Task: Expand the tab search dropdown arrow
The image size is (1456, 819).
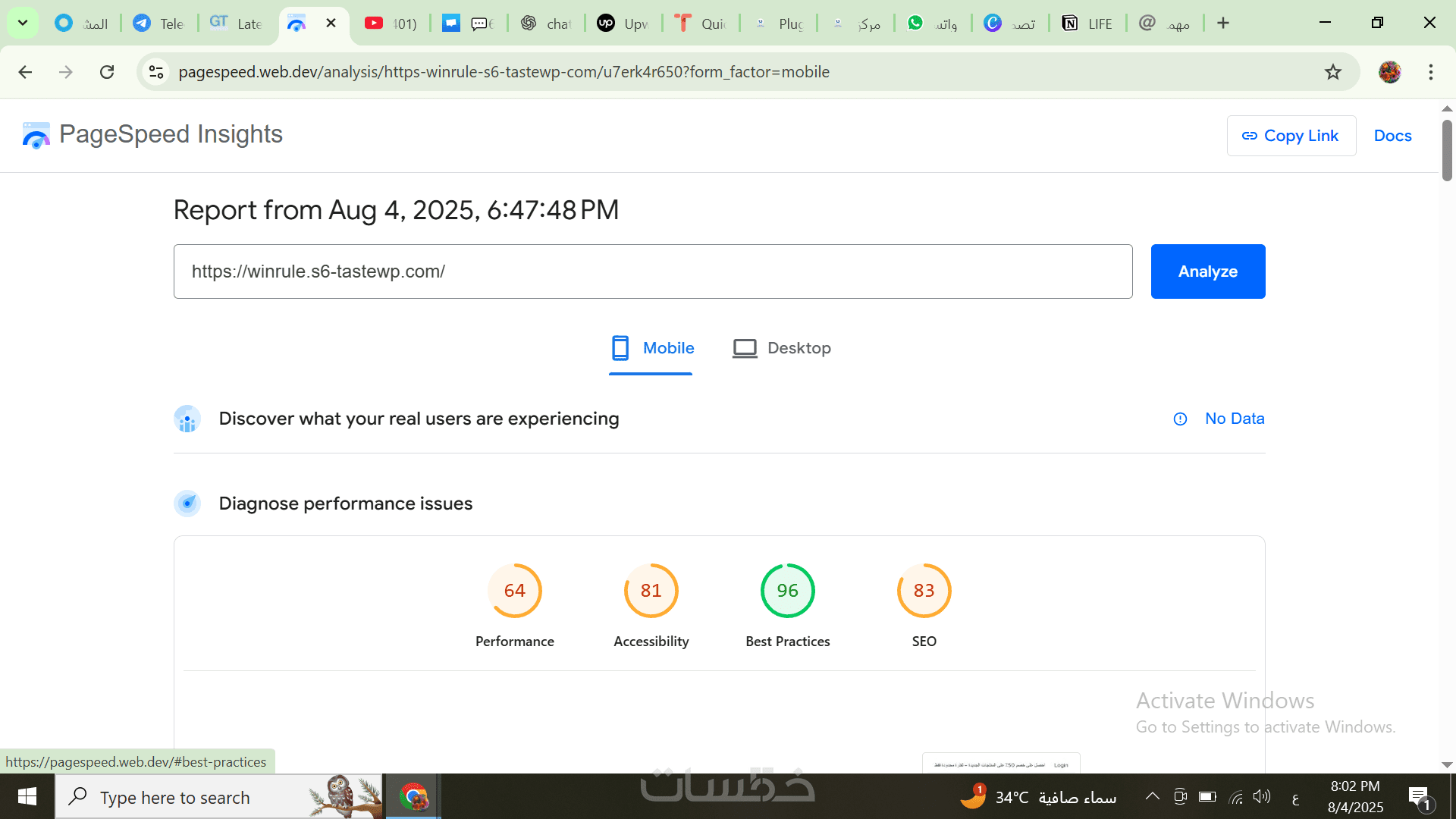Action: pos(23,23)
